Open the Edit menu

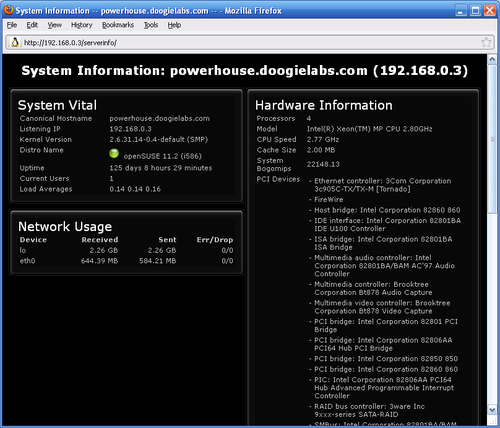pos(32,25)
